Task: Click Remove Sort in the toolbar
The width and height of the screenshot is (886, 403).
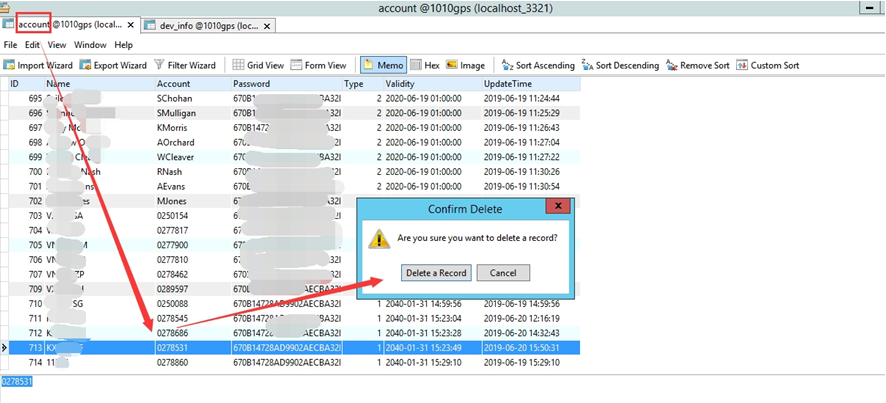Action: point(697,65)
